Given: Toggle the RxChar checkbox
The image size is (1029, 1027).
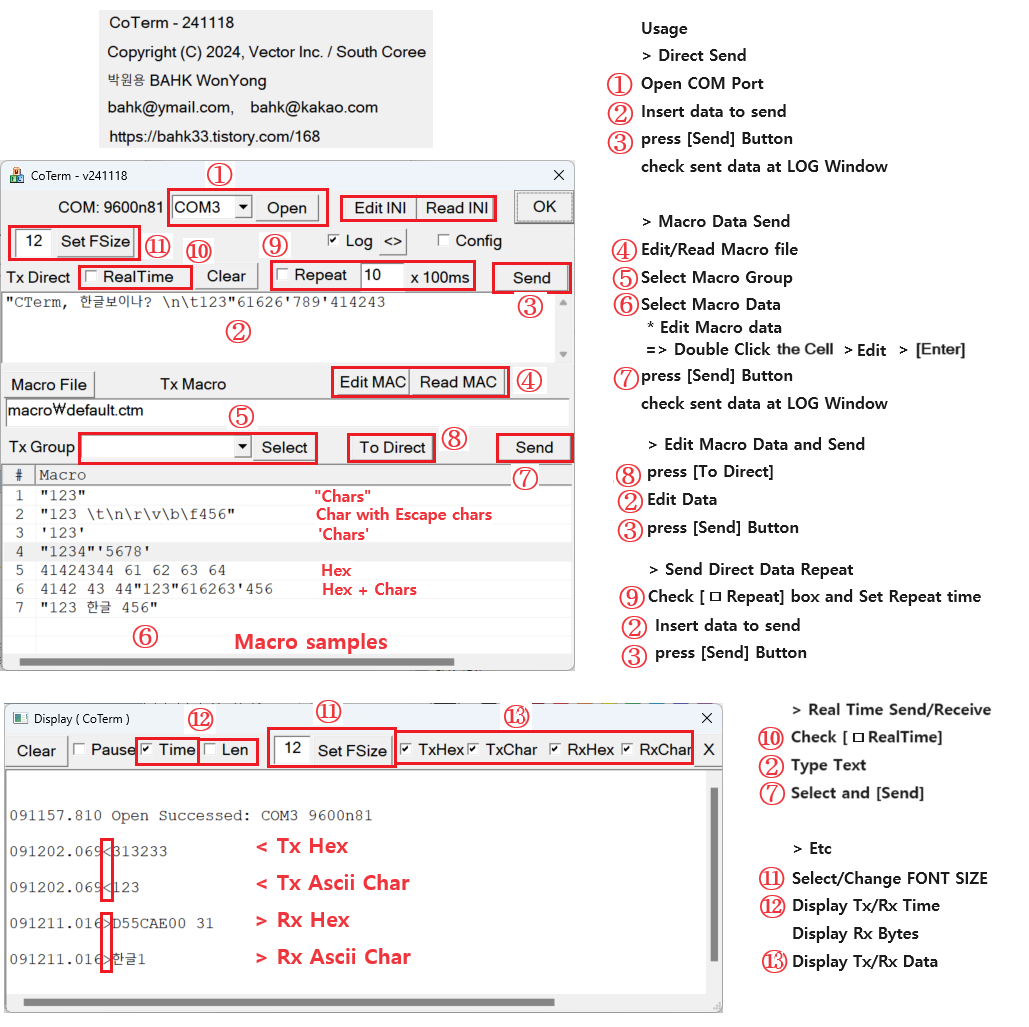Looking at the screenshot, I should pos(627,749).
